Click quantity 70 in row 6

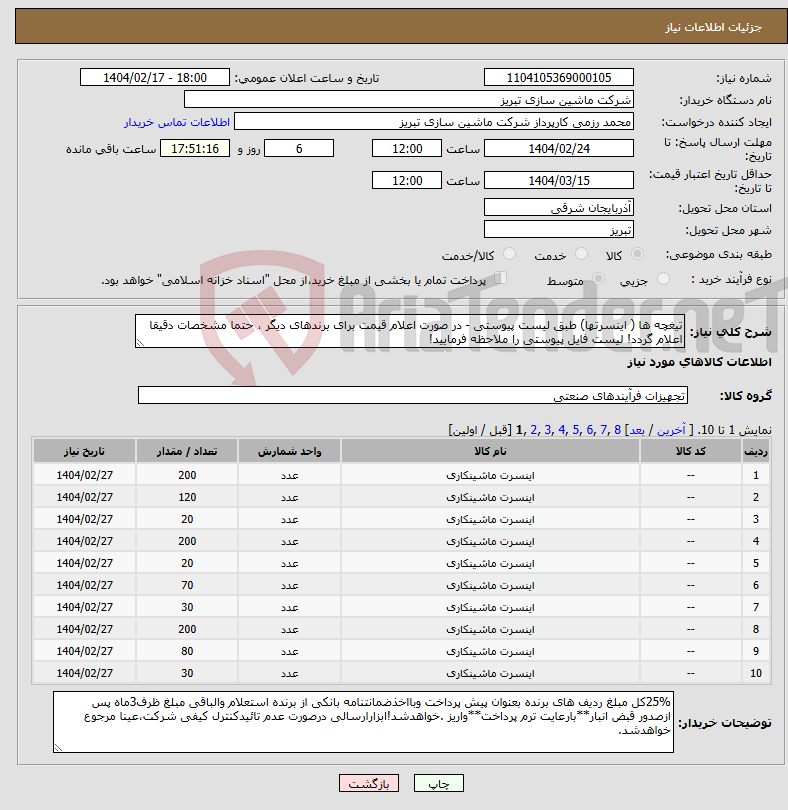tap(187, 585)
